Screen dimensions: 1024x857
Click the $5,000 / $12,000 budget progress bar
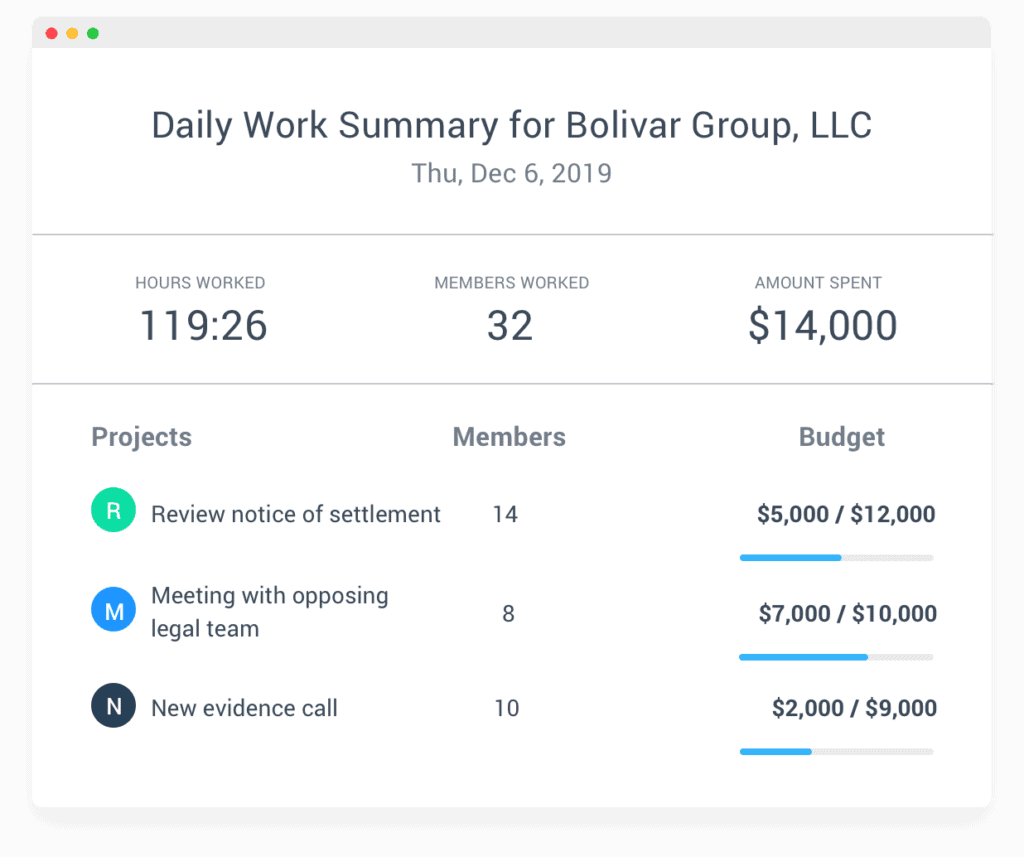point(837,557)
